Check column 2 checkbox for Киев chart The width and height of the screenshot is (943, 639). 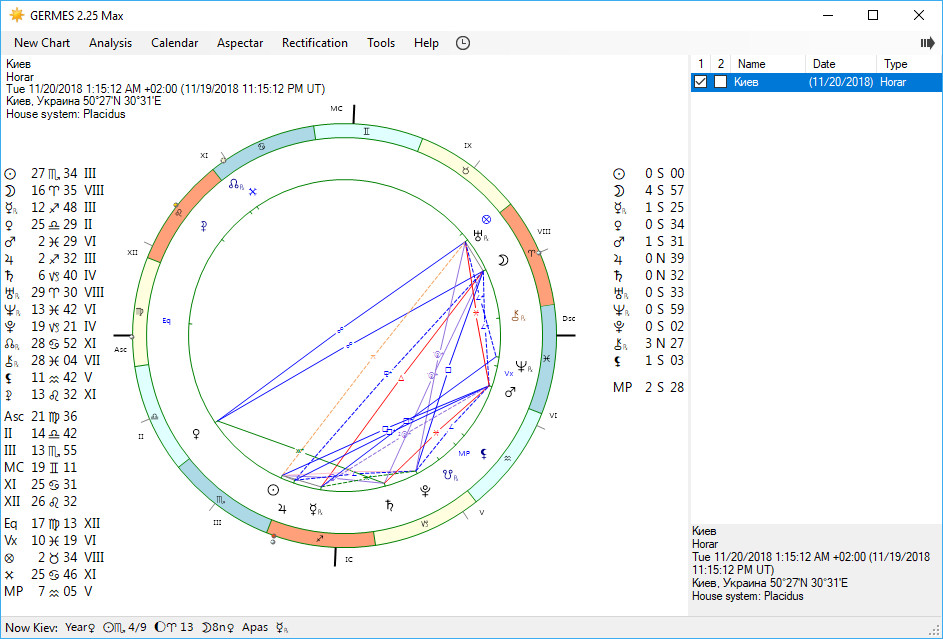click(720, 82)
